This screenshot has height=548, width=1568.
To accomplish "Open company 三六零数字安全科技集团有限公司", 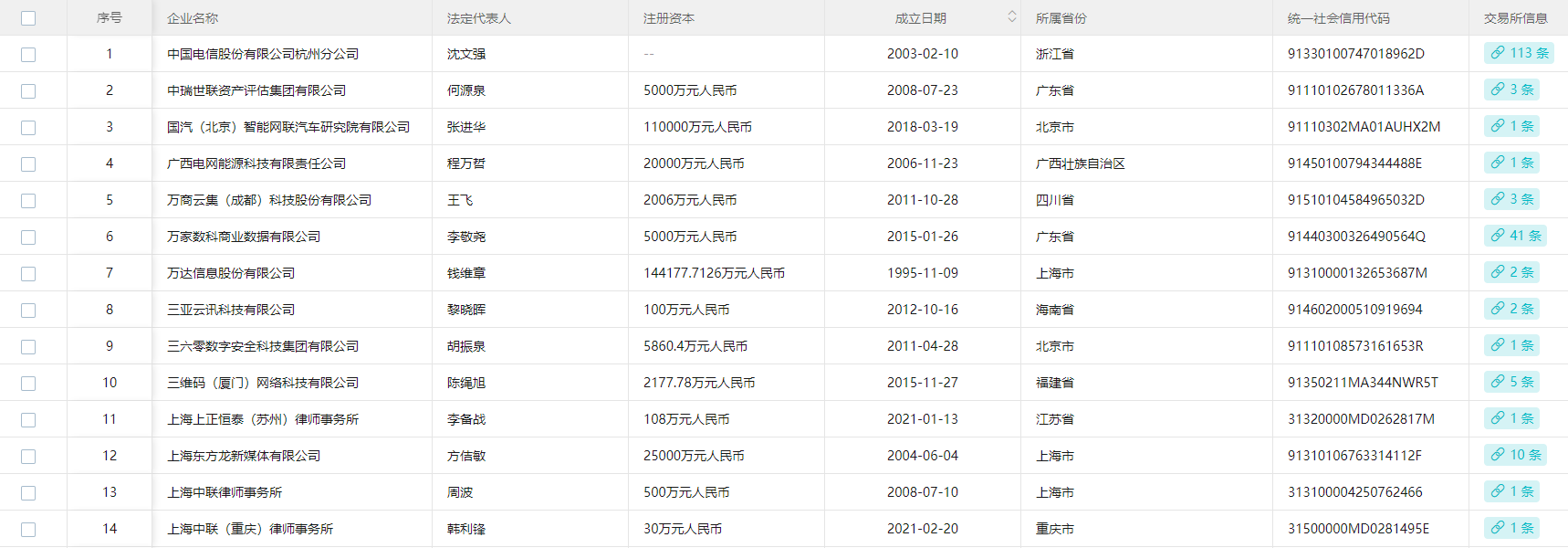I will pos(263,346).
